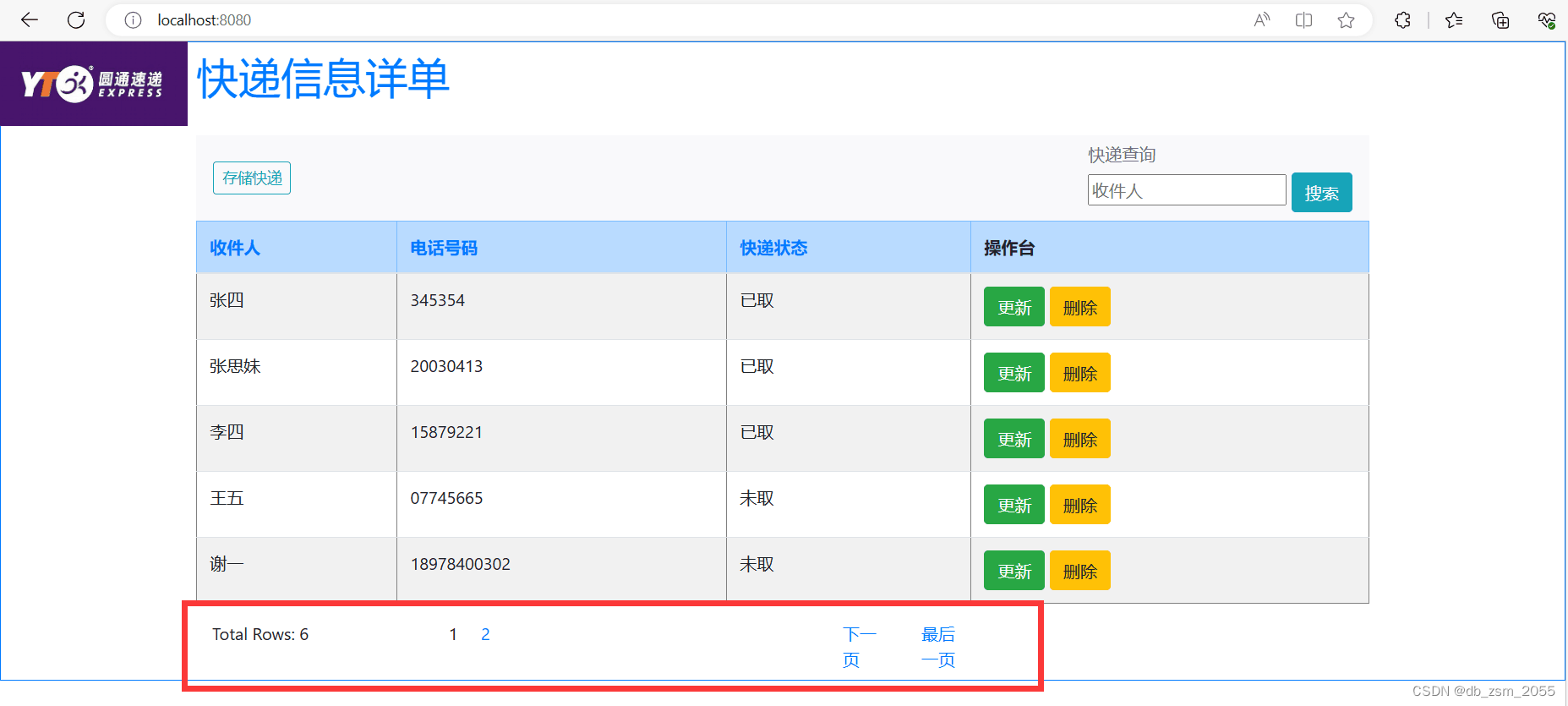Click the 快递信息详单 page heading

pyautogui.click(x=323, y=79)
